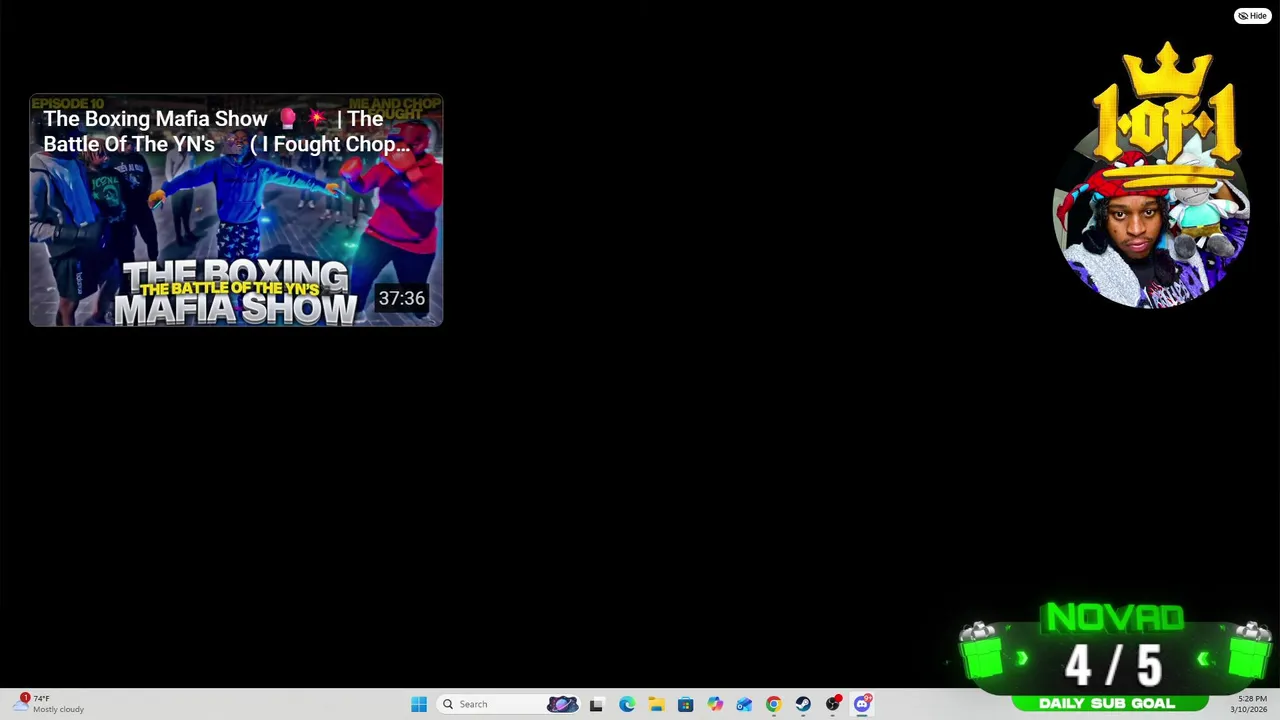
Task: Click the video title text "The Boxing Mafia Show"
Action: pos(155,119)
